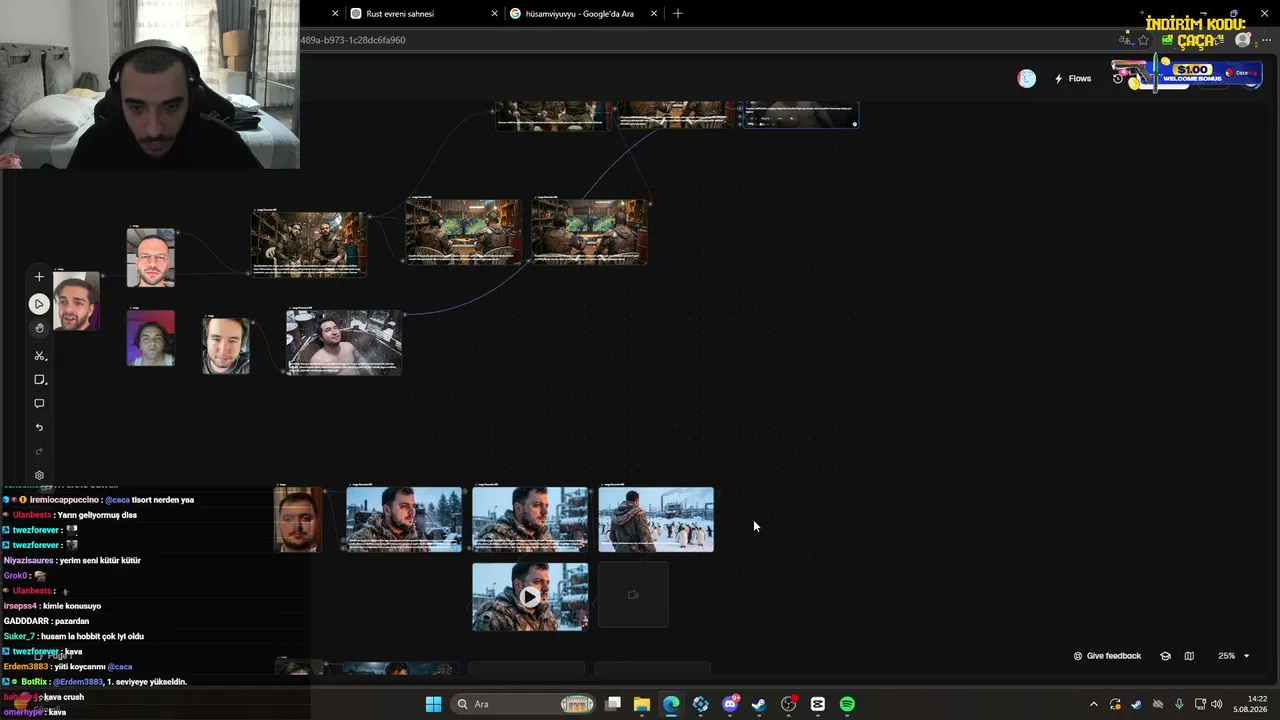Open the Windows Start menu
The height and width of the screenshot is (720, 1280).
pos(433,704)
